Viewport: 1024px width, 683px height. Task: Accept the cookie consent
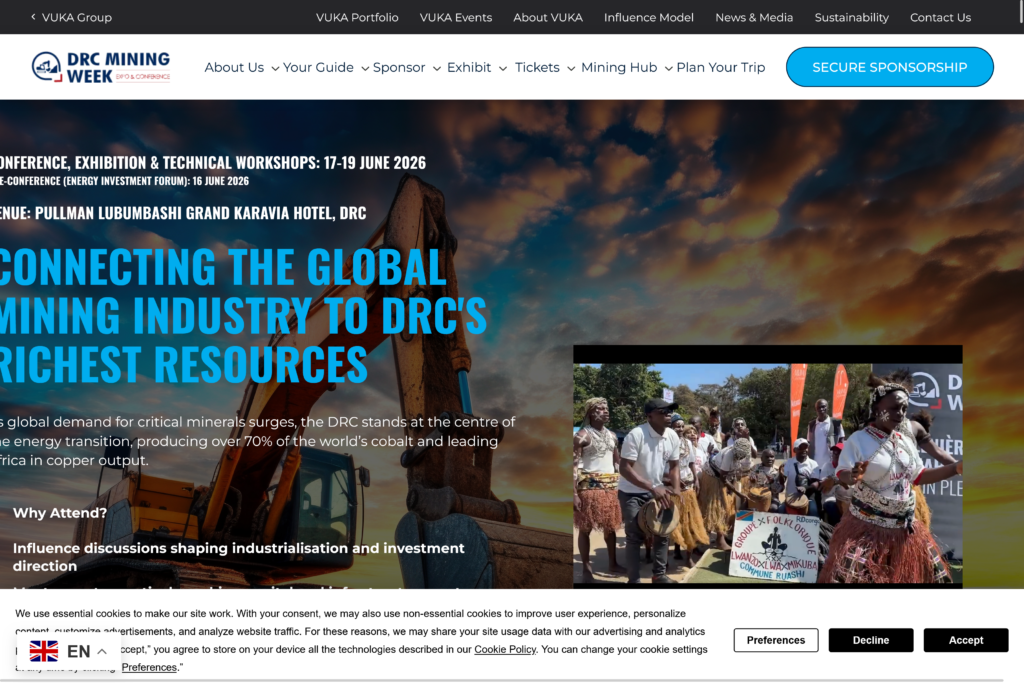[965, 640]
